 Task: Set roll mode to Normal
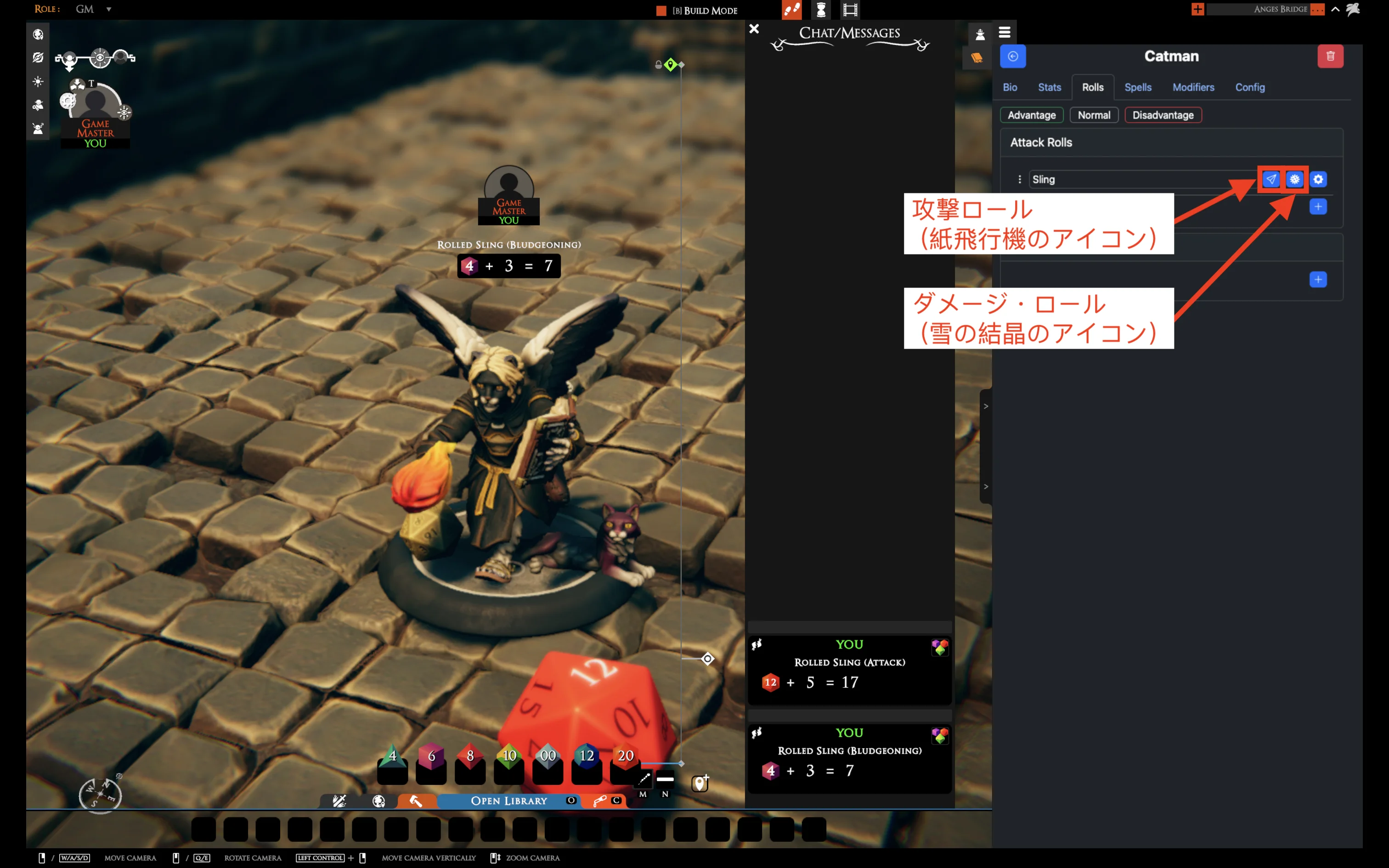[1093, 115]
